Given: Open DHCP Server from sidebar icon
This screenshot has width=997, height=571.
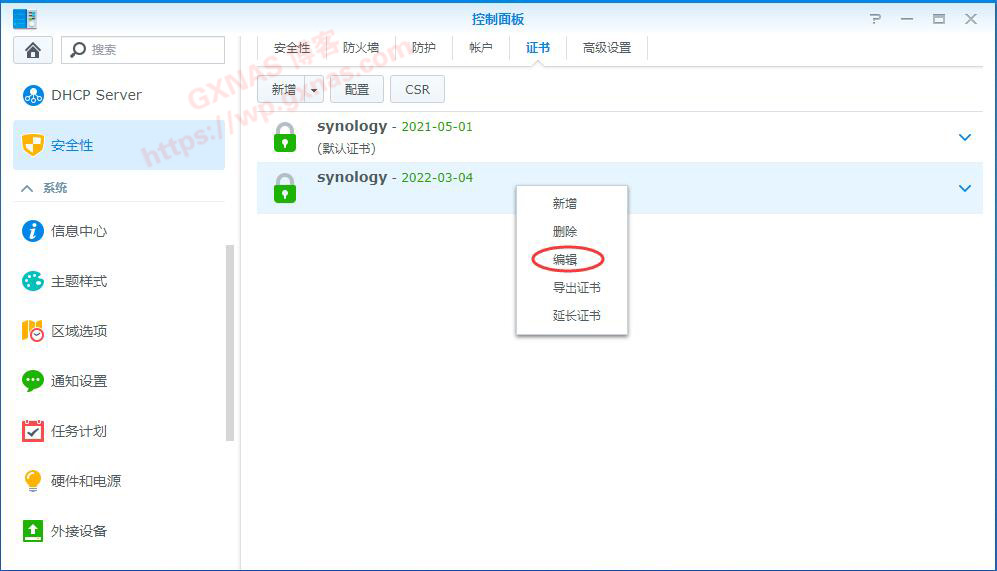Looking at the screenshot, I should (x=33, y=95).
